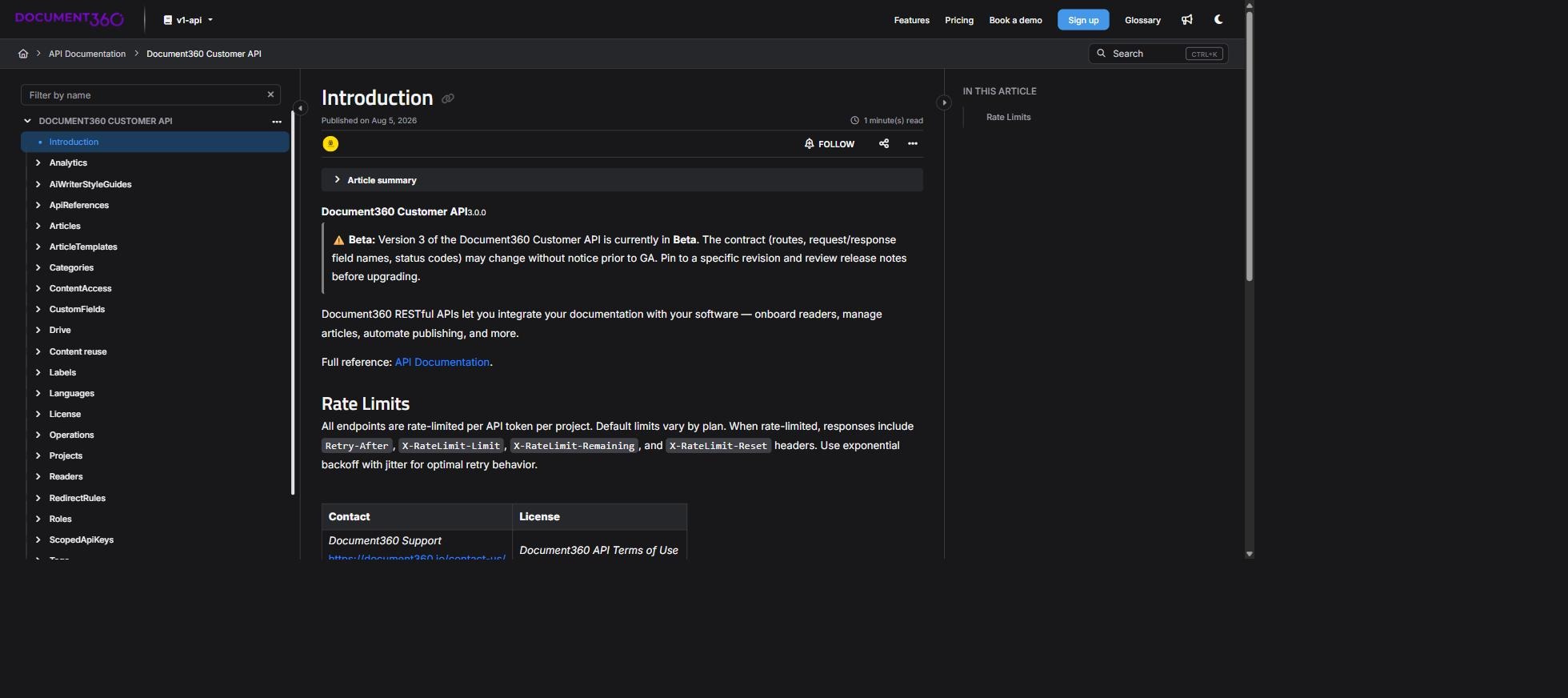The image size is (1568, 698).
Task: Open Document360 Customer API breadcrumb
Action: (x=204, y=54)
